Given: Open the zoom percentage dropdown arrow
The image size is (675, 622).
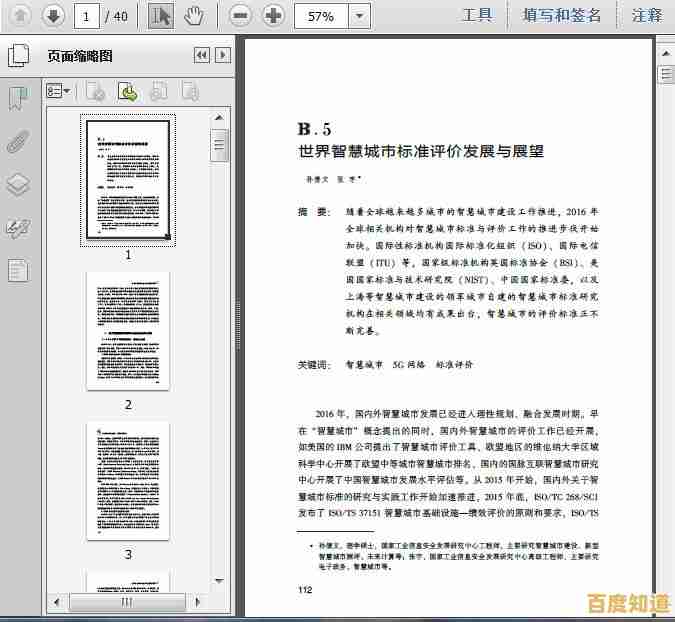Looking at the screenshot, I should [359, 16].
